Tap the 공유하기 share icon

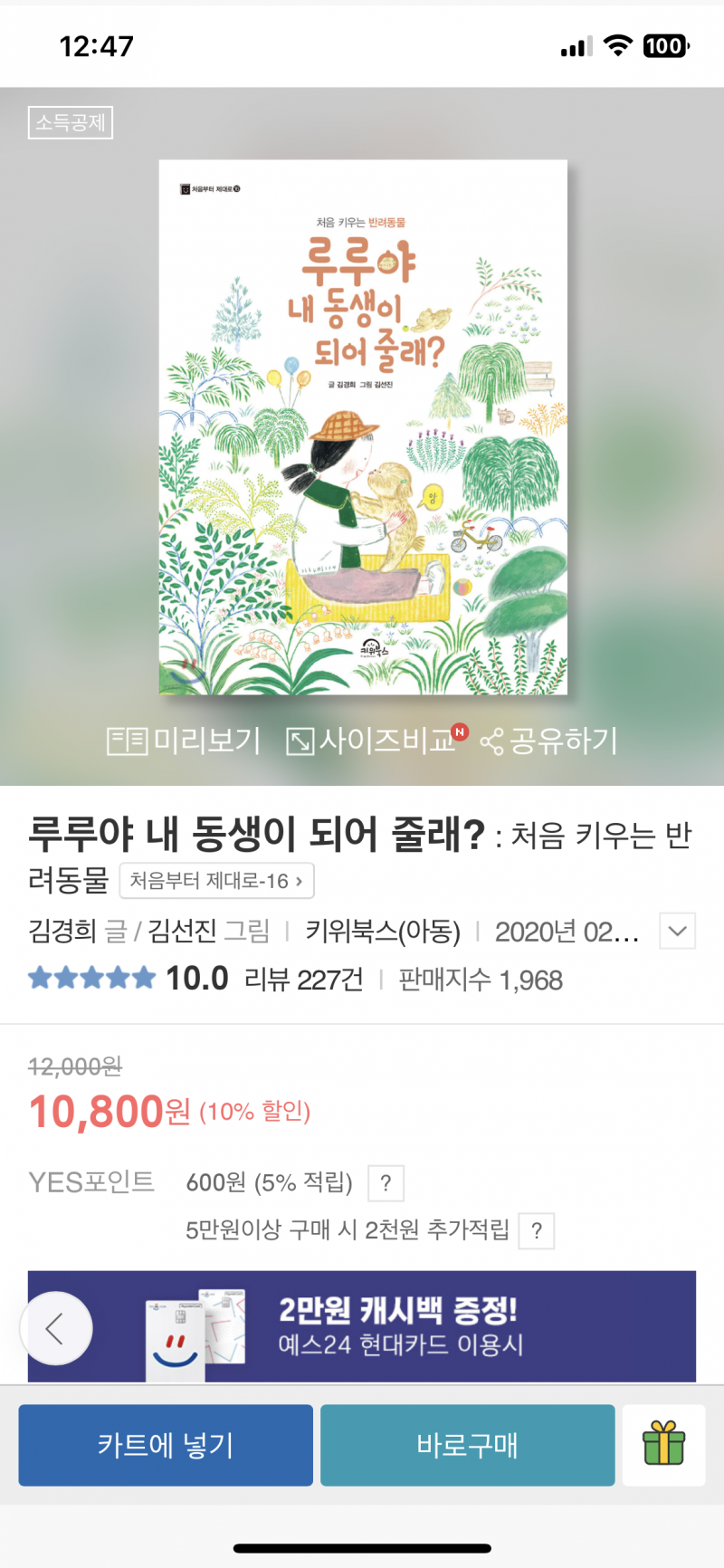491,742
